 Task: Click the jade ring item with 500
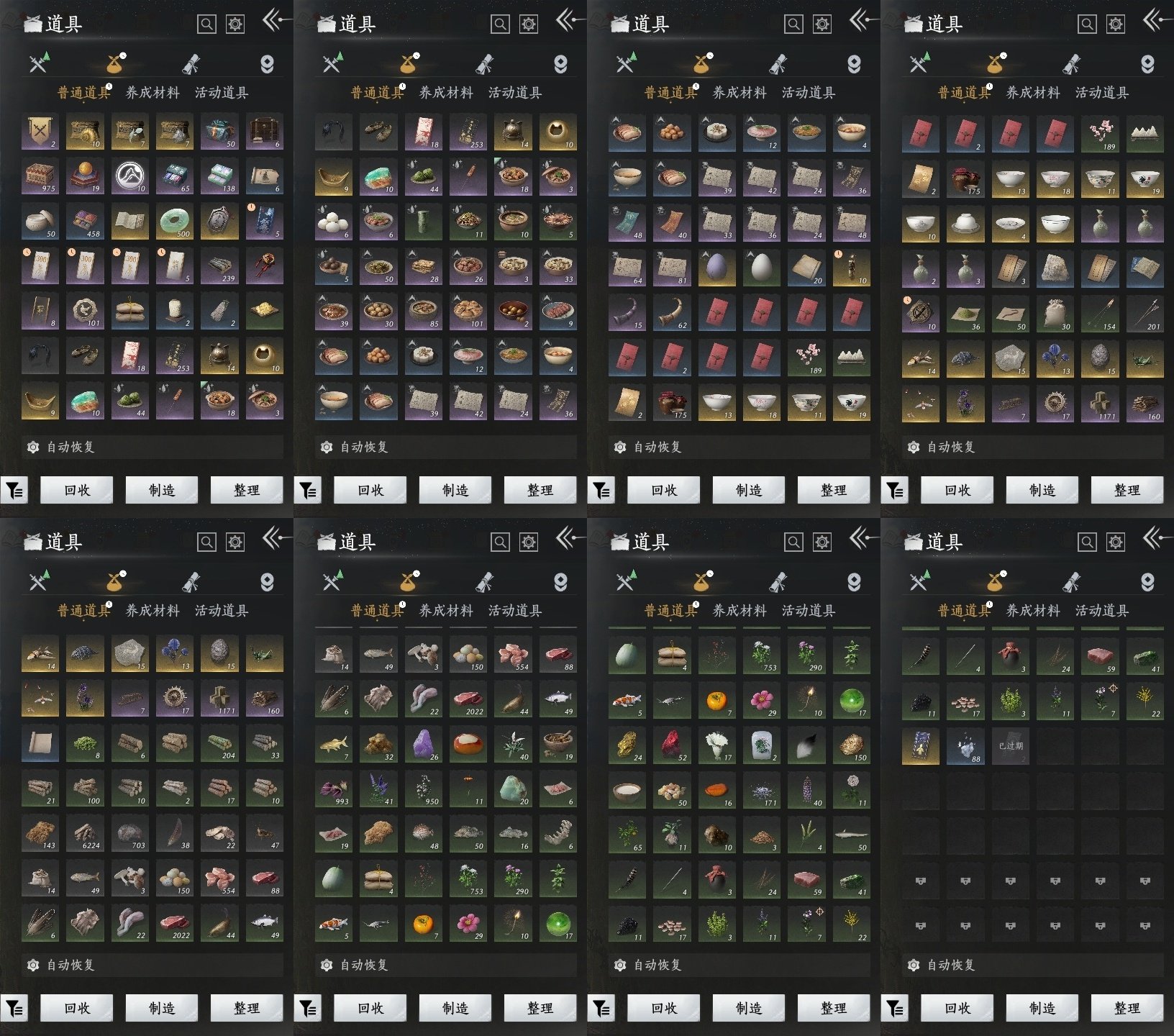pos(174,222)
